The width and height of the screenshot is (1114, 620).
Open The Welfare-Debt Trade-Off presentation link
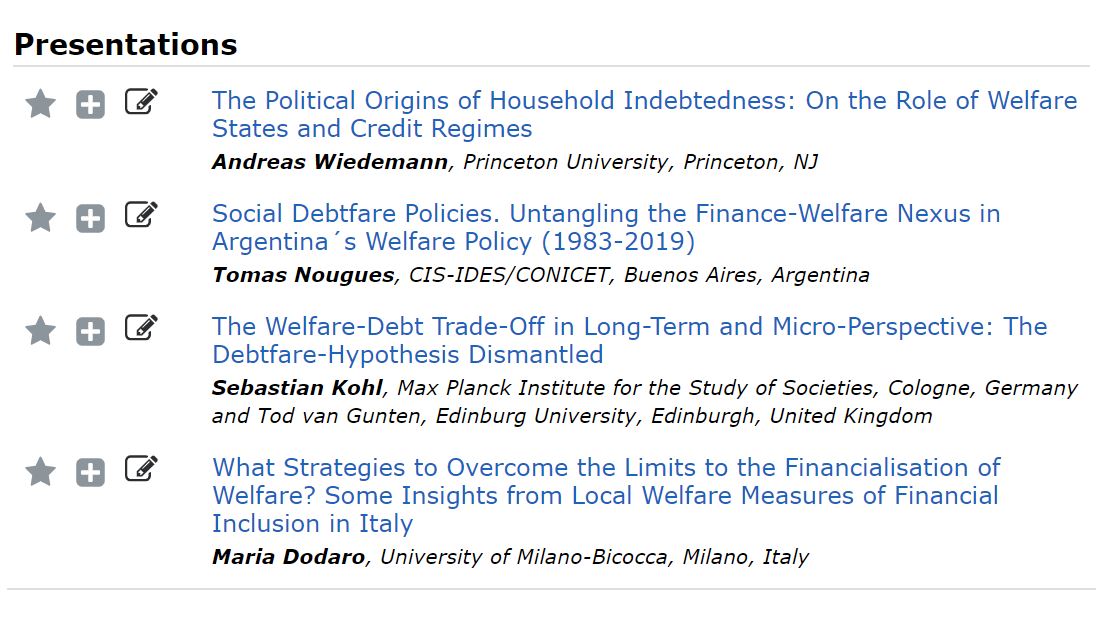629,327
